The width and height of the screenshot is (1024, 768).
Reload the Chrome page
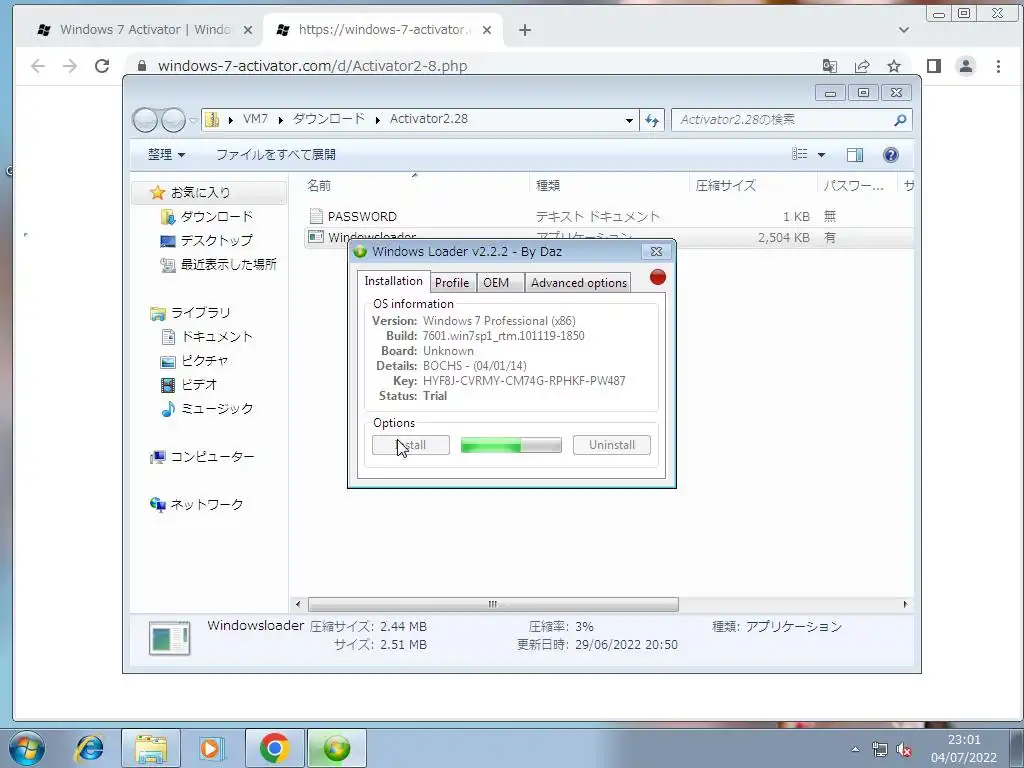coord(102,65)
